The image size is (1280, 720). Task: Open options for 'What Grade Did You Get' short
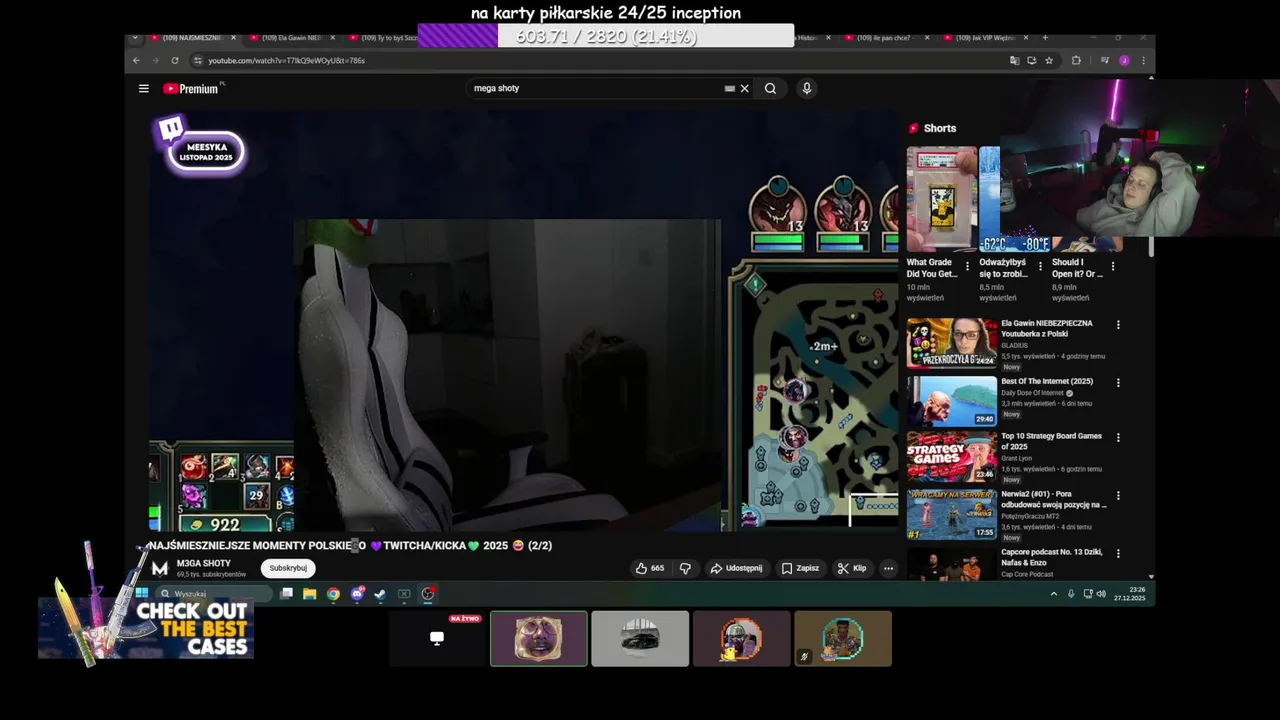click(967, 266)
